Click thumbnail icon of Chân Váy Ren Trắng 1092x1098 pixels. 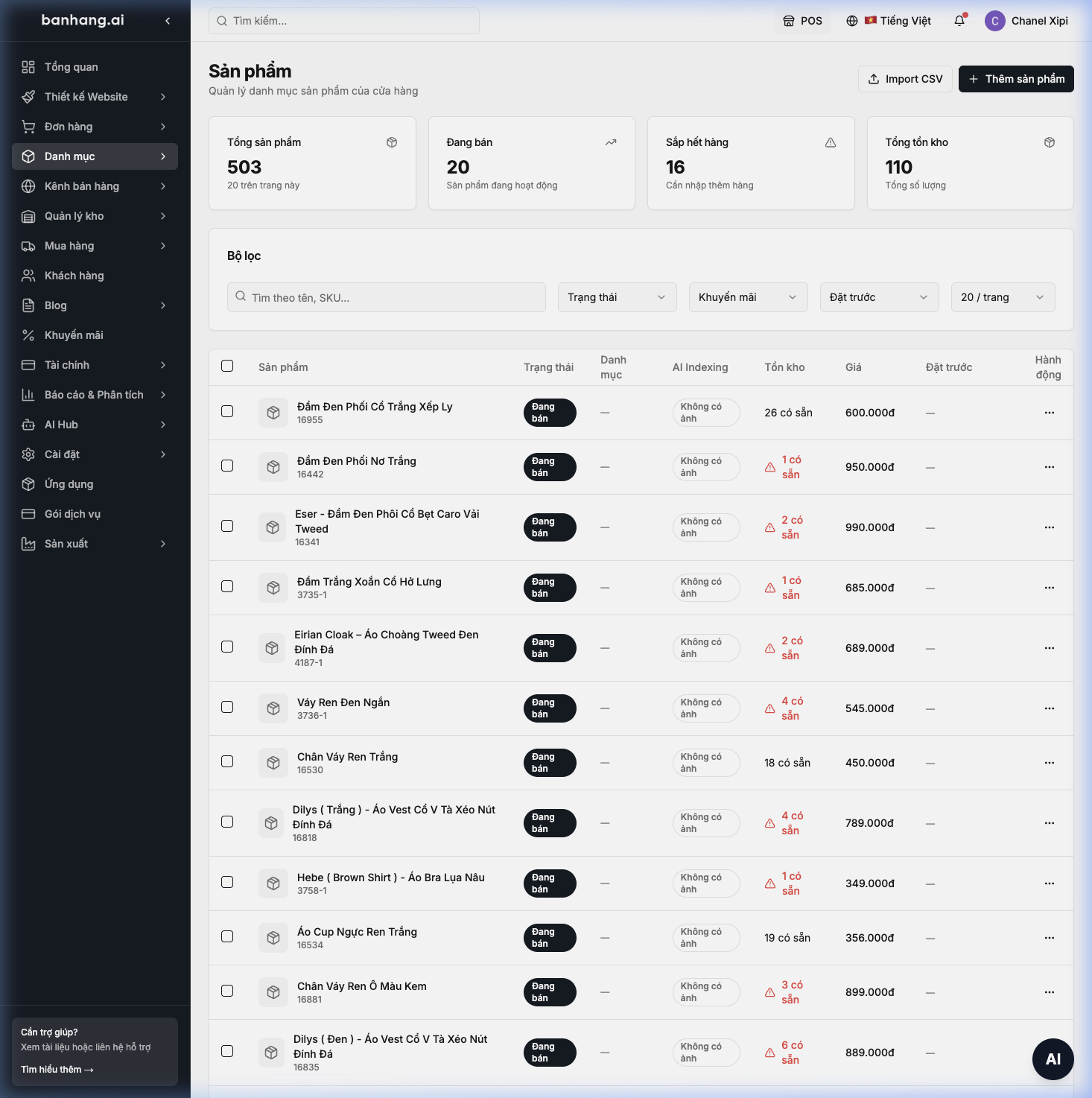click(x=273, y=763)
